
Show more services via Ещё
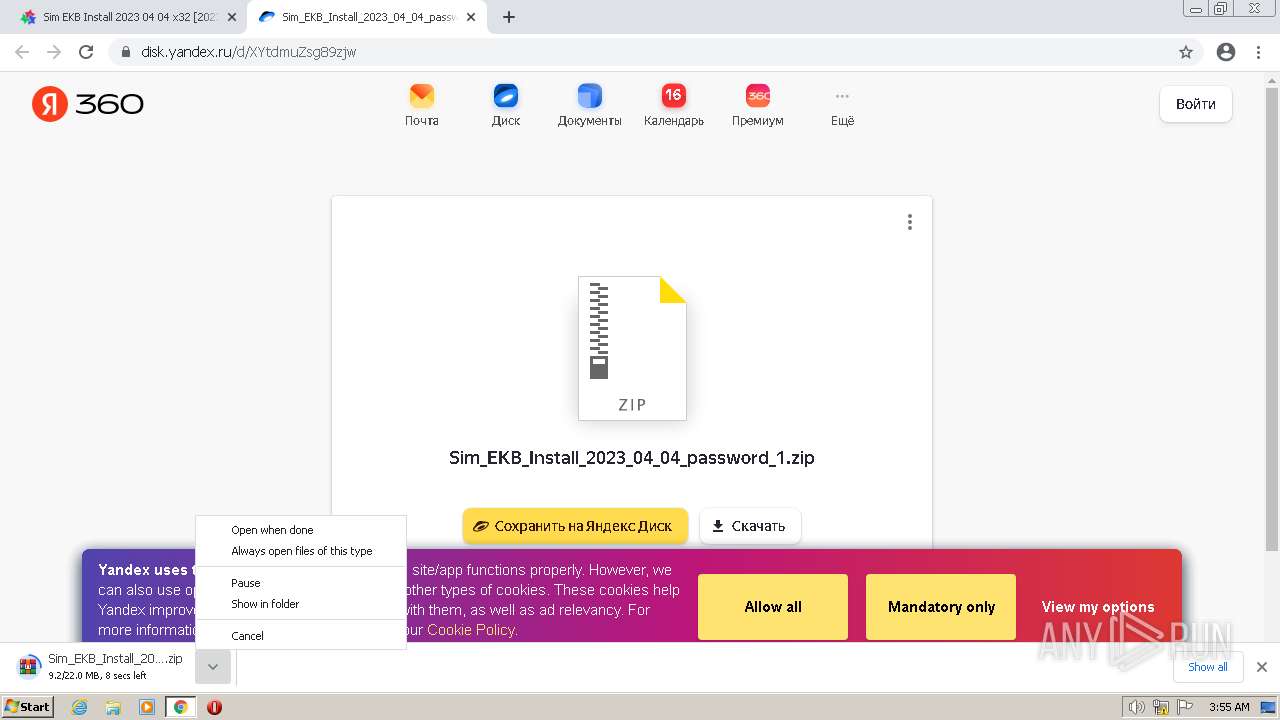tap(842, 105)
